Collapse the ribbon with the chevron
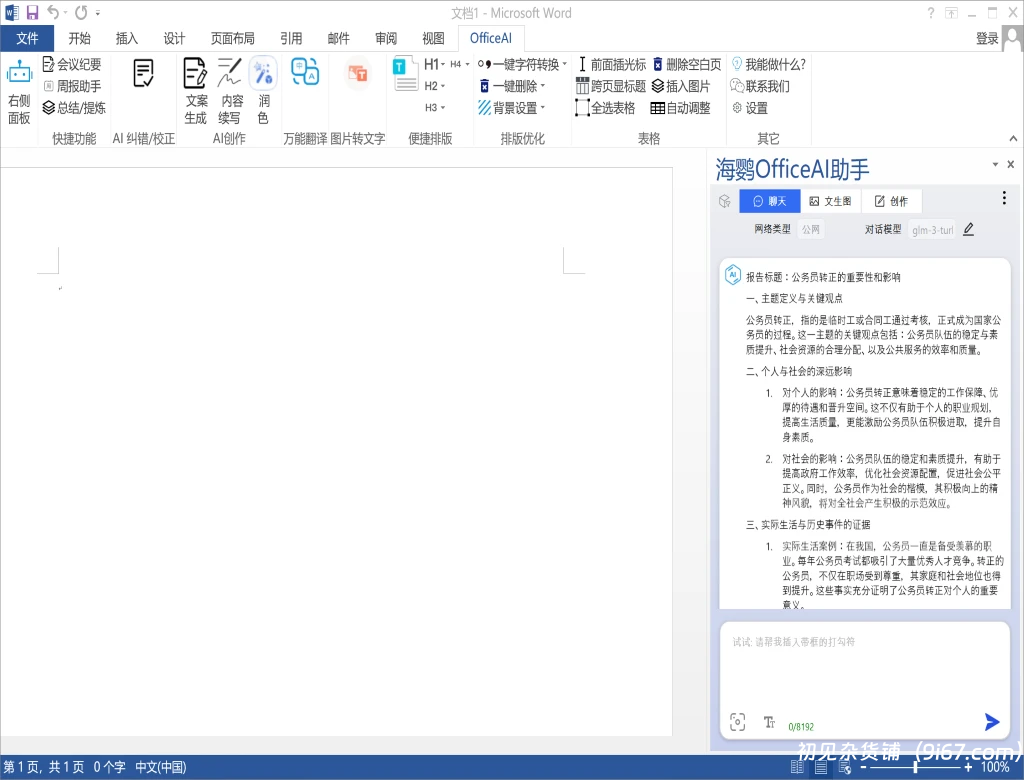This screenshot has height=780, width=1024. [x=1012, y=138]
